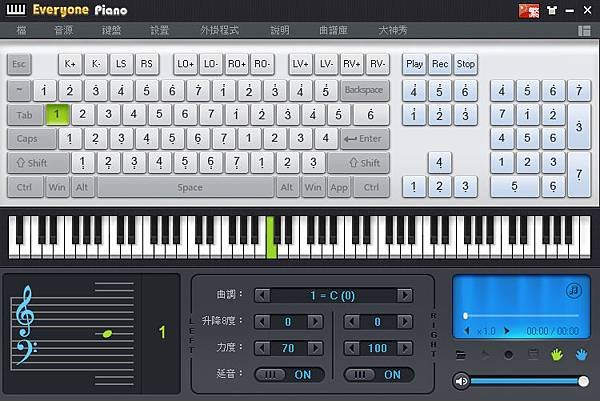Viewport: 600px width, 401px height.
Task: Click the Backspace key on virtual keyboard
Action: point(365,90)
